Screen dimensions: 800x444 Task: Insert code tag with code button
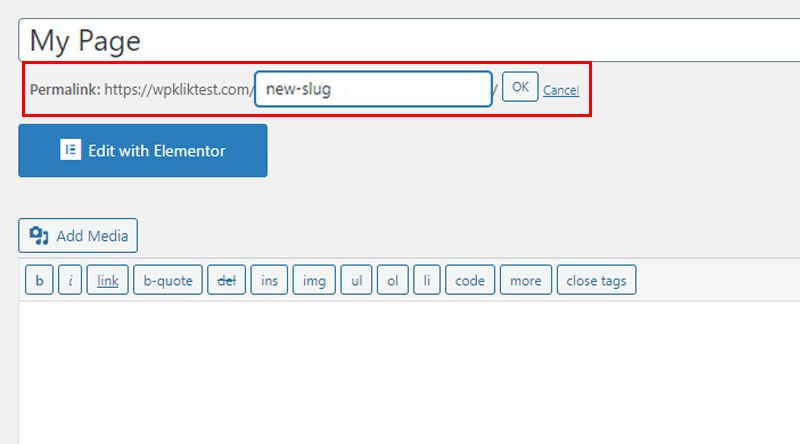click(470, 280)
